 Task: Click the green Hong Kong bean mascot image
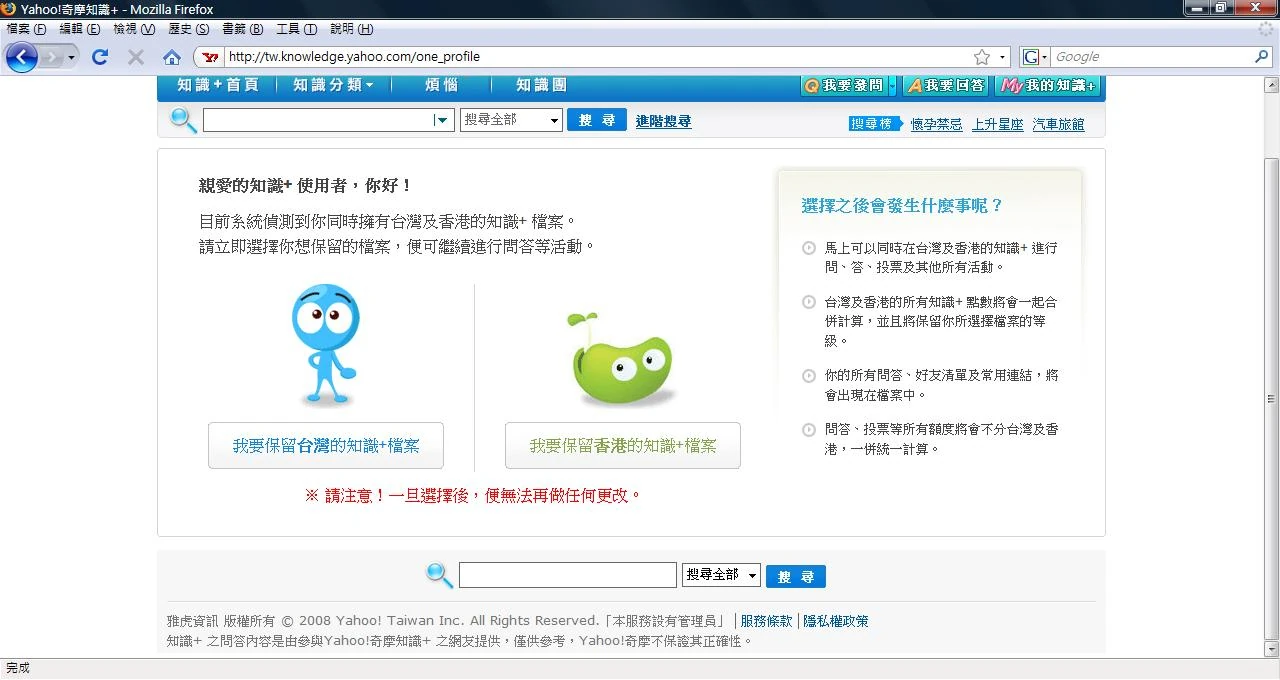[x=622, y=359]
